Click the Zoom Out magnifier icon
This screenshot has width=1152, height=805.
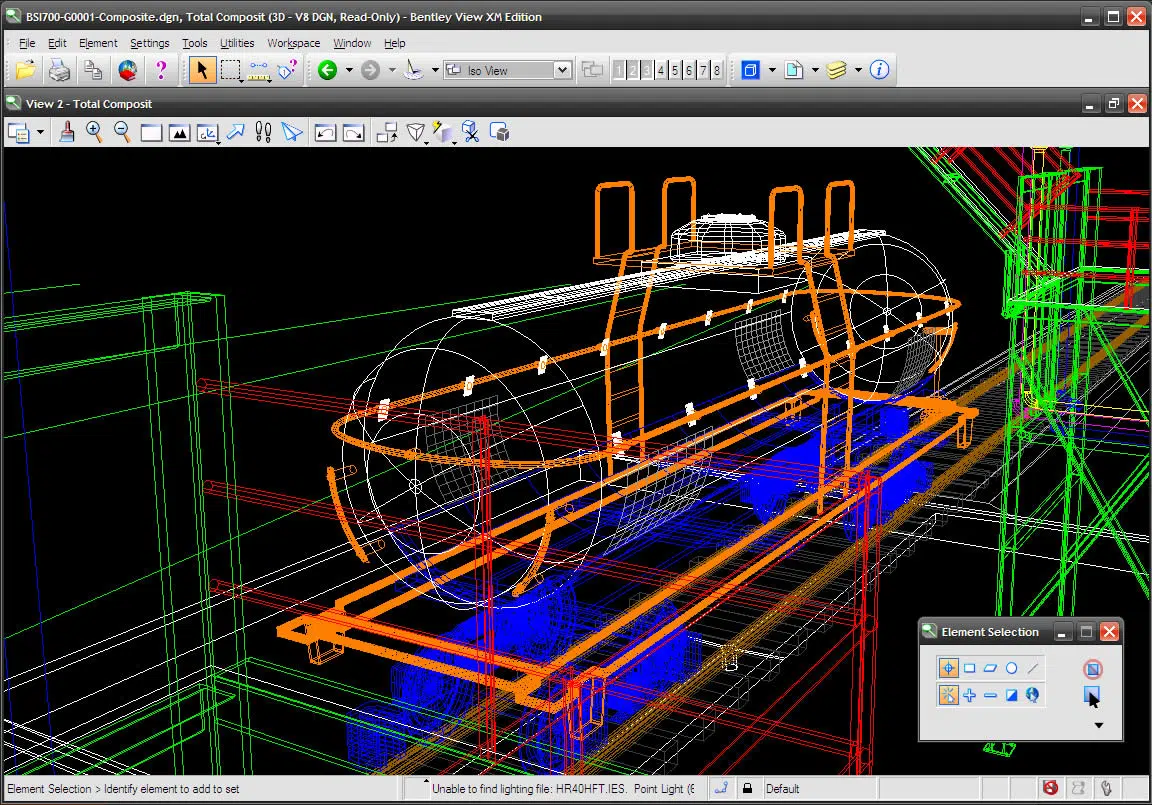point(122,132)
